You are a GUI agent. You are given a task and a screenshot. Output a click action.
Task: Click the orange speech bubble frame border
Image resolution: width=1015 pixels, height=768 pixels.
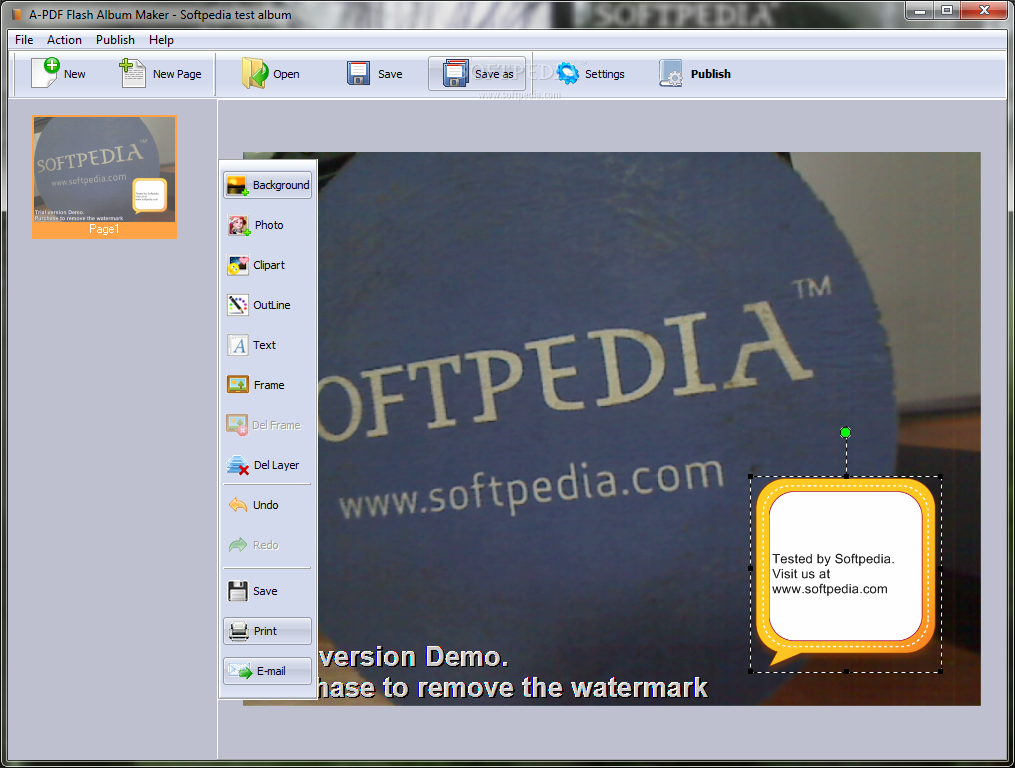pos(763,570)
